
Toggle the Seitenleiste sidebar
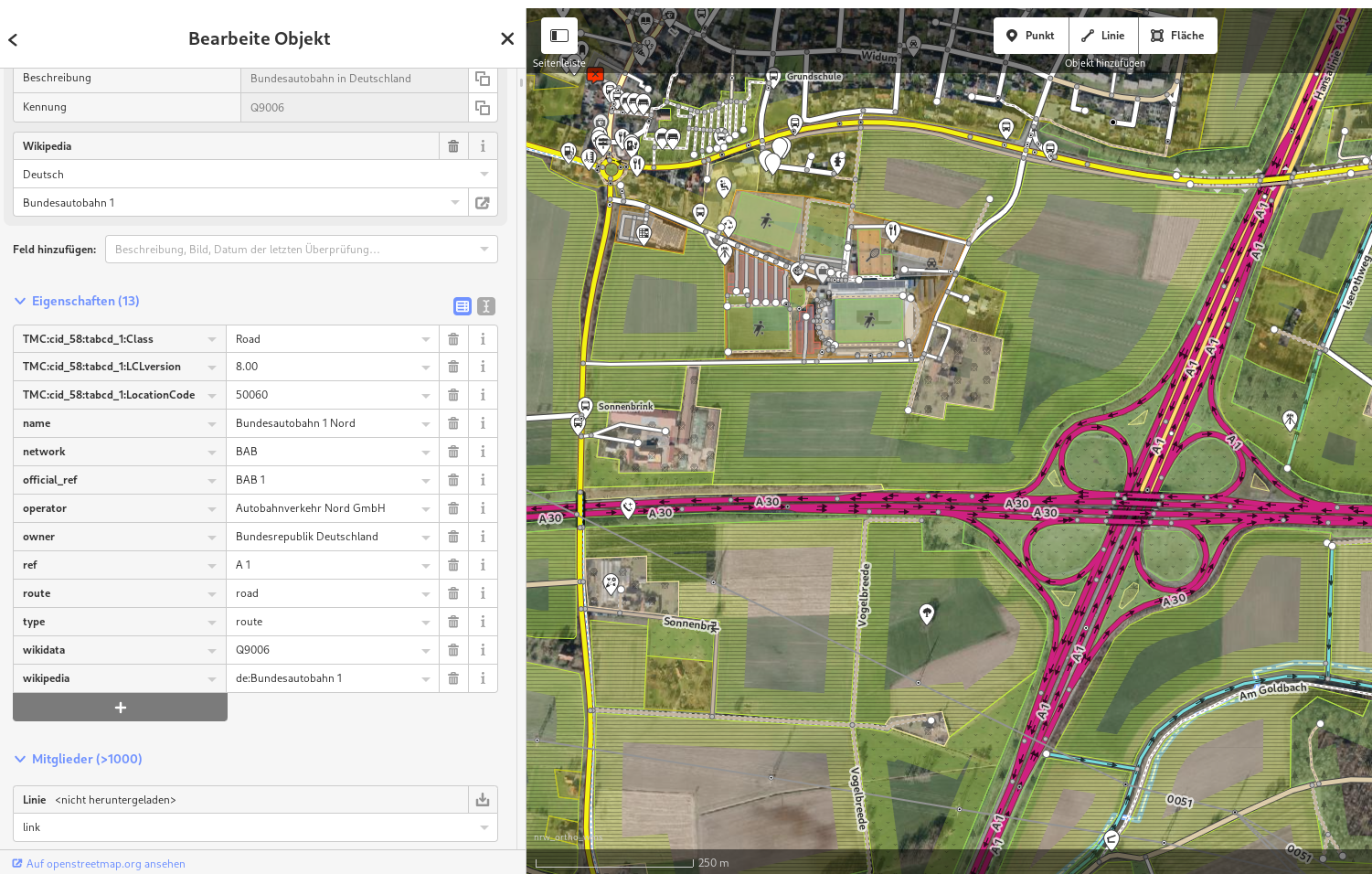(559, 36)
